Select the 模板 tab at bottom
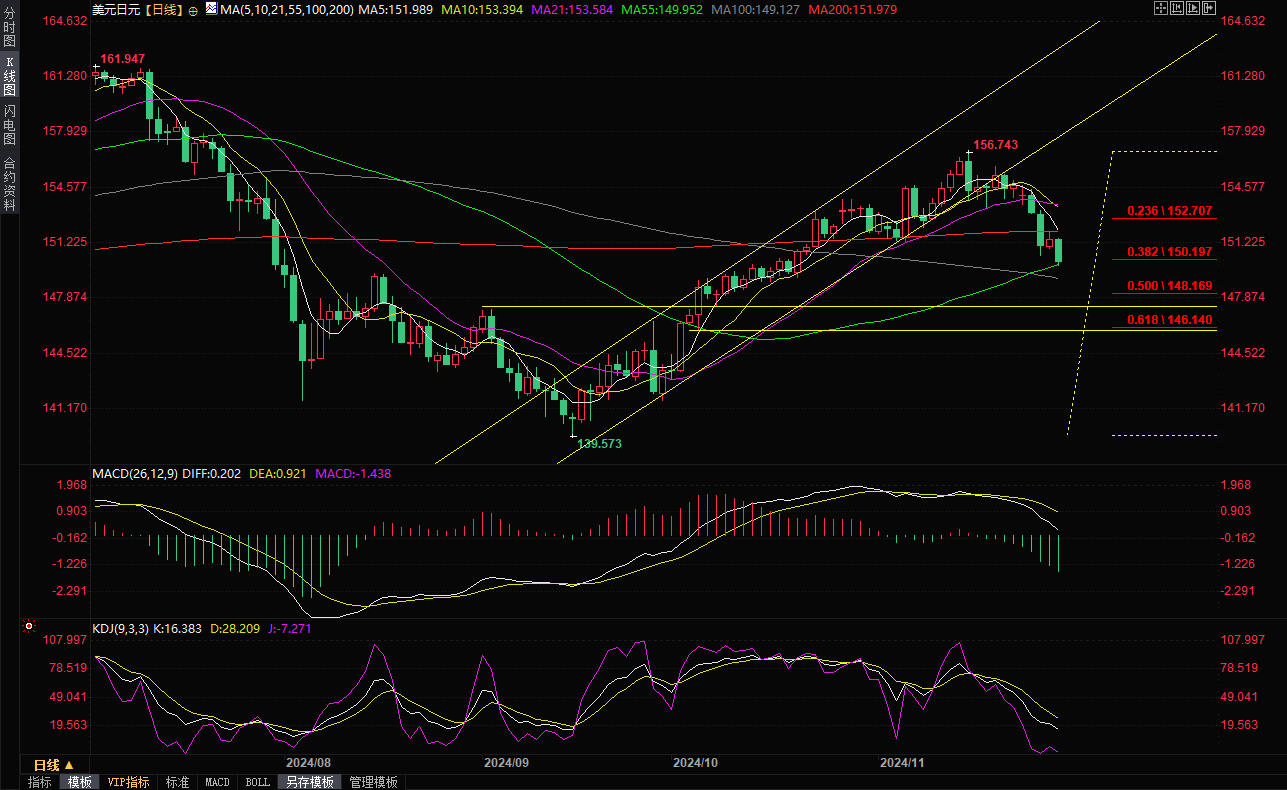 click(x=79, y=782)
